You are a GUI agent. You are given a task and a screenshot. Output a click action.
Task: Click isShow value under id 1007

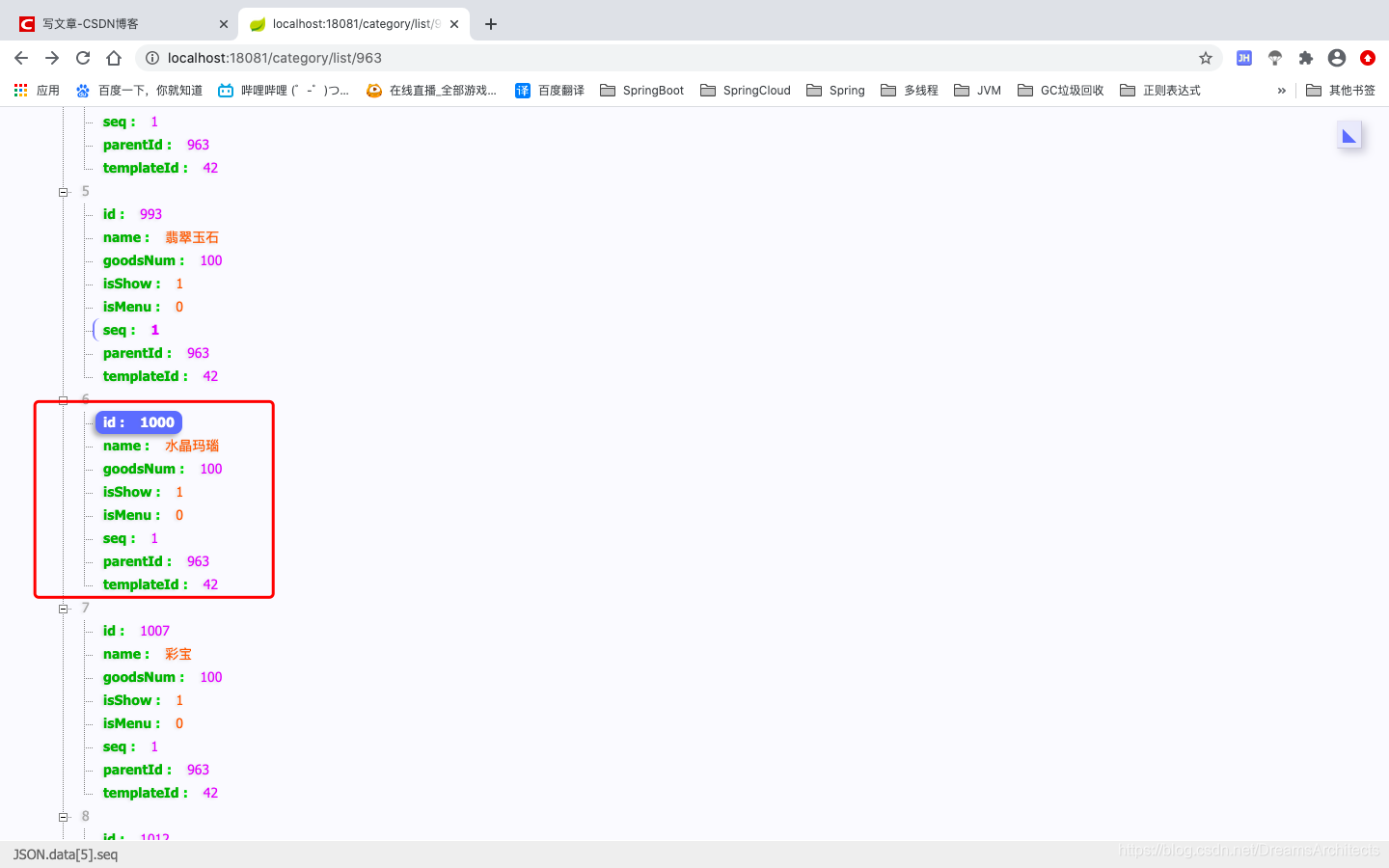[x=179, y=700]
